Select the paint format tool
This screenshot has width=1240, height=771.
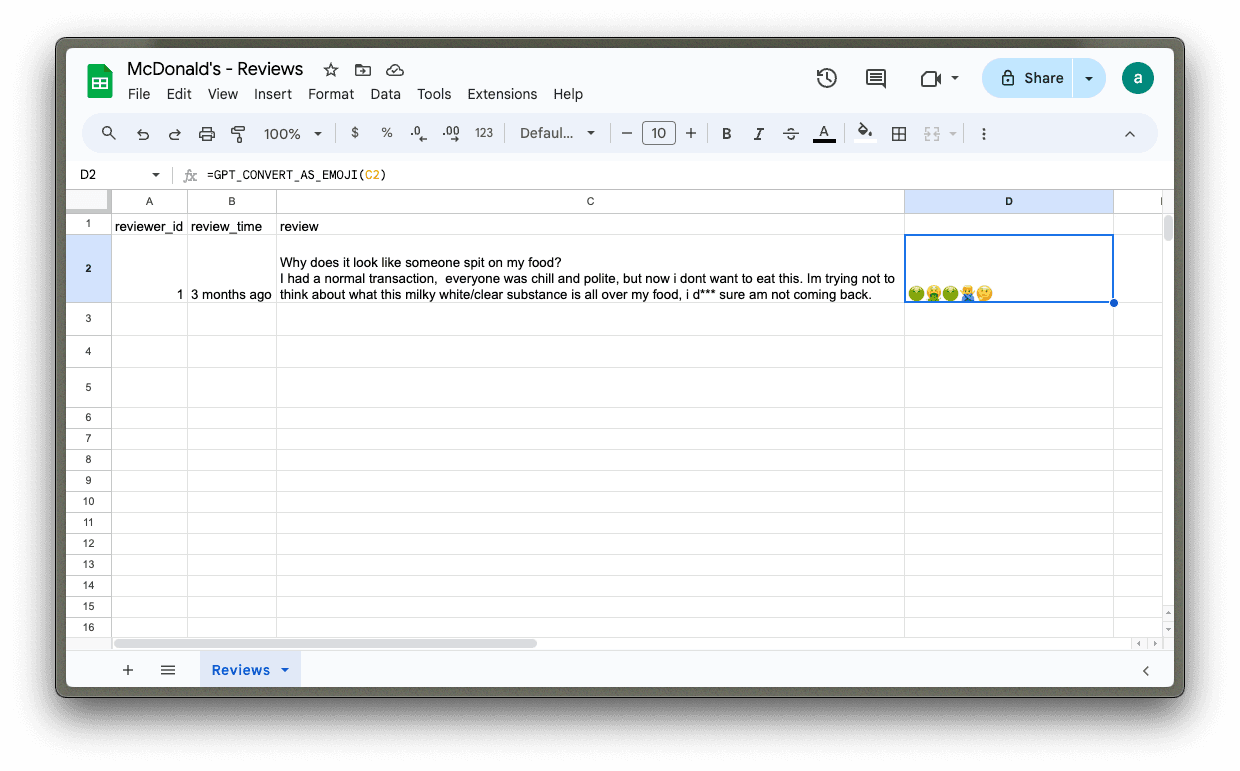(x=238, y=133)
